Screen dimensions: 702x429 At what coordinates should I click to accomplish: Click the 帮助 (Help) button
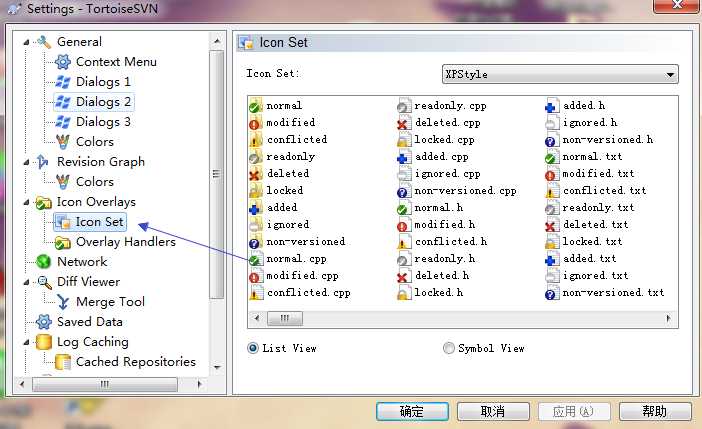click(x=655, y=411)
